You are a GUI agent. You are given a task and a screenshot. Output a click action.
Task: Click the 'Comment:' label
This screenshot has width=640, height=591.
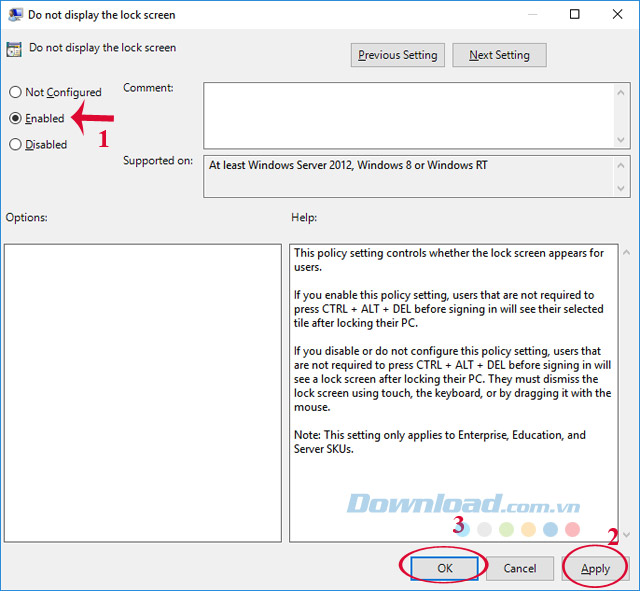tap(148, 88)
